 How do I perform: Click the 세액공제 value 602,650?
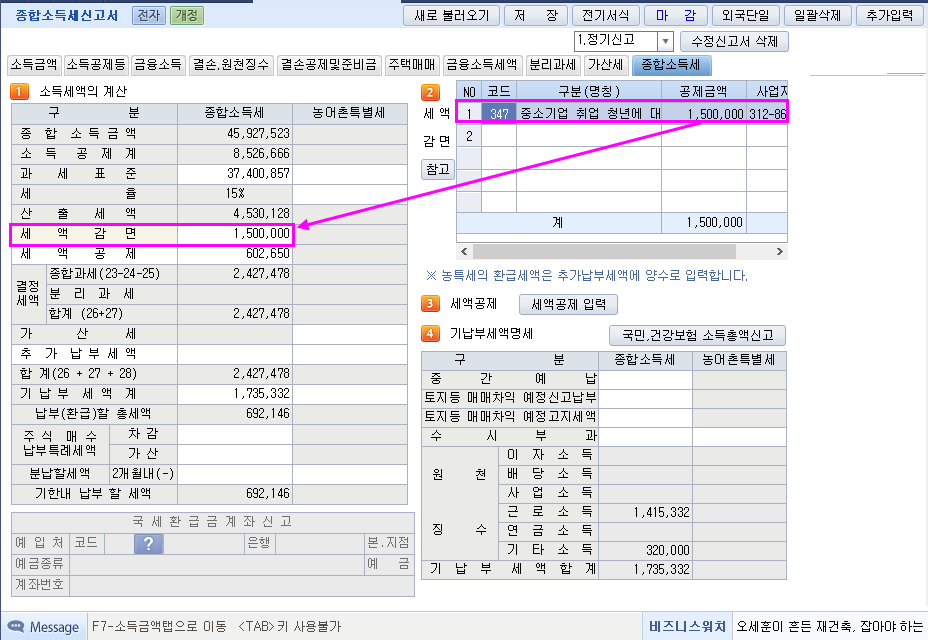[x=235, y=253]
